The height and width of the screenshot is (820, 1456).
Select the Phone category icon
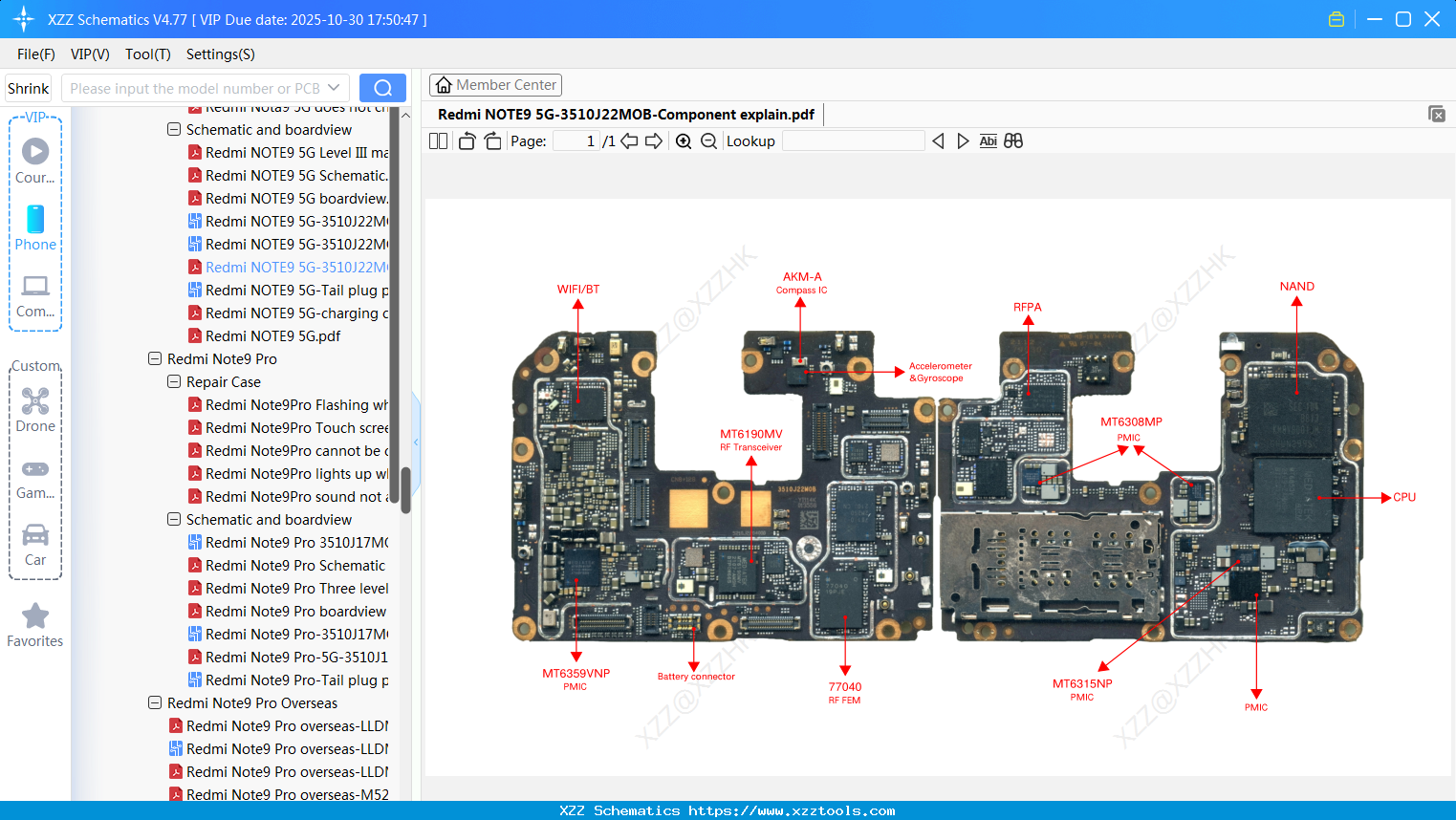35,227
